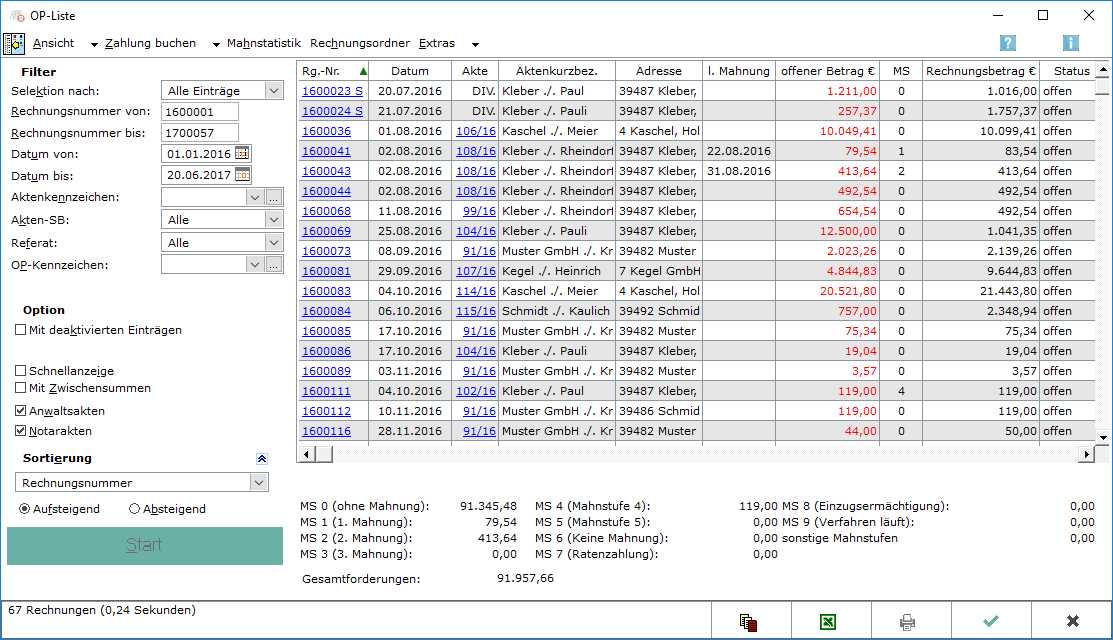This screenshot has height=640, width=1113.
Task: Click the Rechnungsnummer bis input field
Action: (x=199, y=133)
